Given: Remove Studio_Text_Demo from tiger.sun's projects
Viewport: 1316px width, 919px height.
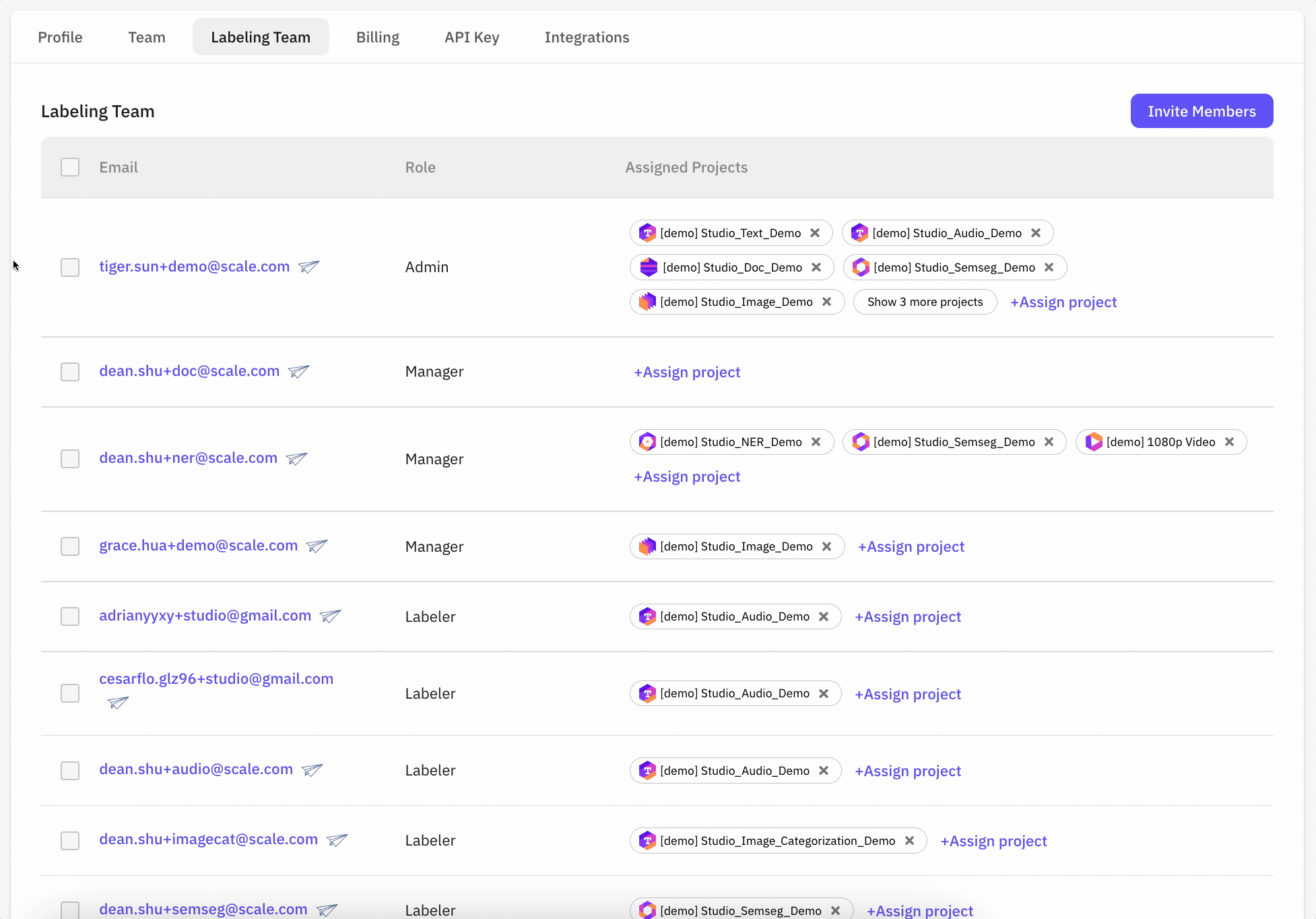Looking at the screenshot, I should pyautogui.click(x=815, y=233).
